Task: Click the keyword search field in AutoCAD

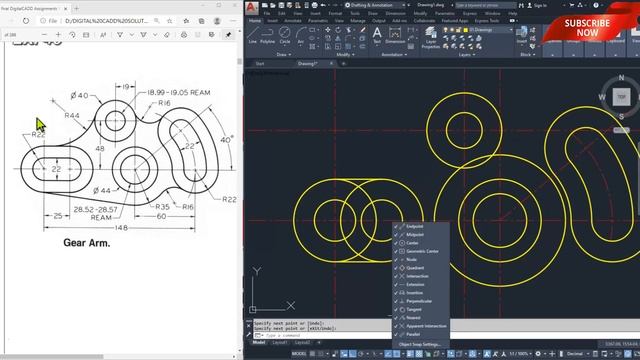Action: pyautogui.click(x=486, y=5)
